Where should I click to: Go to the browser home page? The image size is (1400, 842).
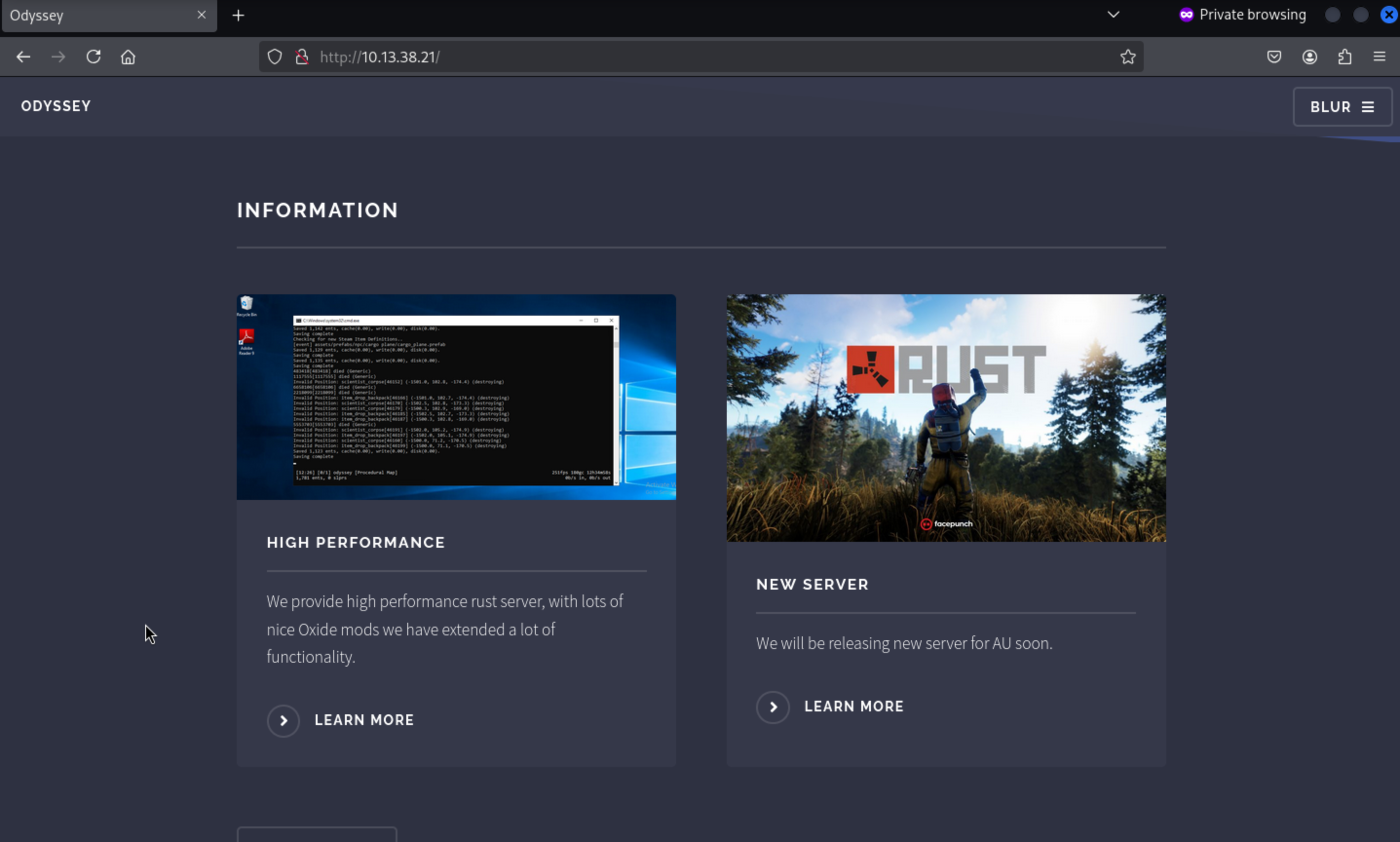tap(128, 57)
